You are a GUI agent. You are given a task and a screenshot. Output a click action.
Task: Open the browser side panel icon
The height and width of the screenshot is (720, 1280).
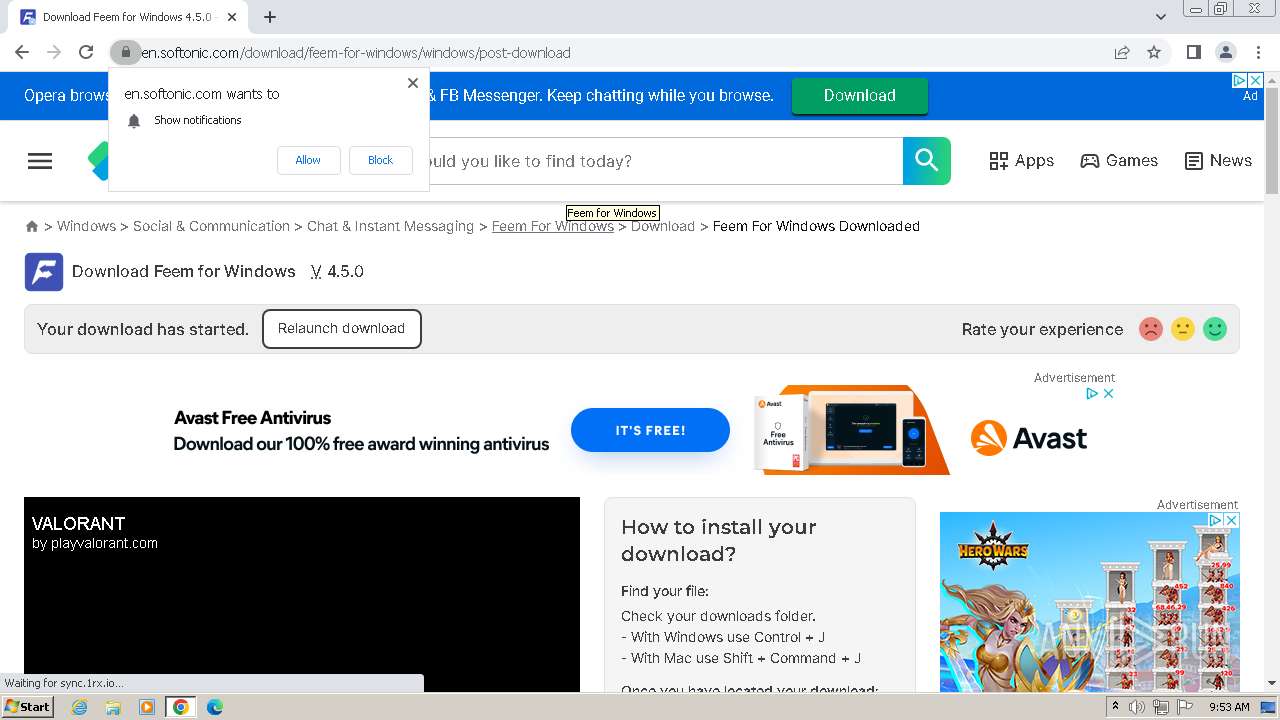1194,52
